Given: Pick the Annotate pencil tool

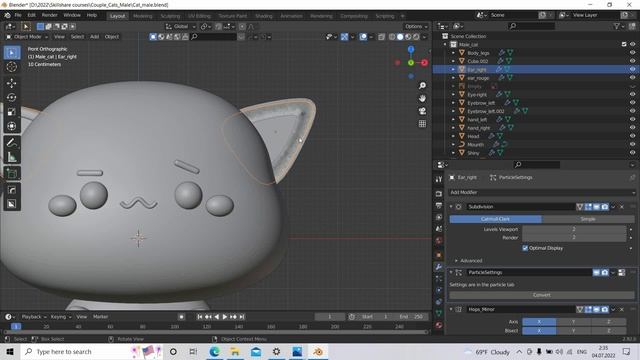Looking at the screenshot, I should tap(12, 142).
